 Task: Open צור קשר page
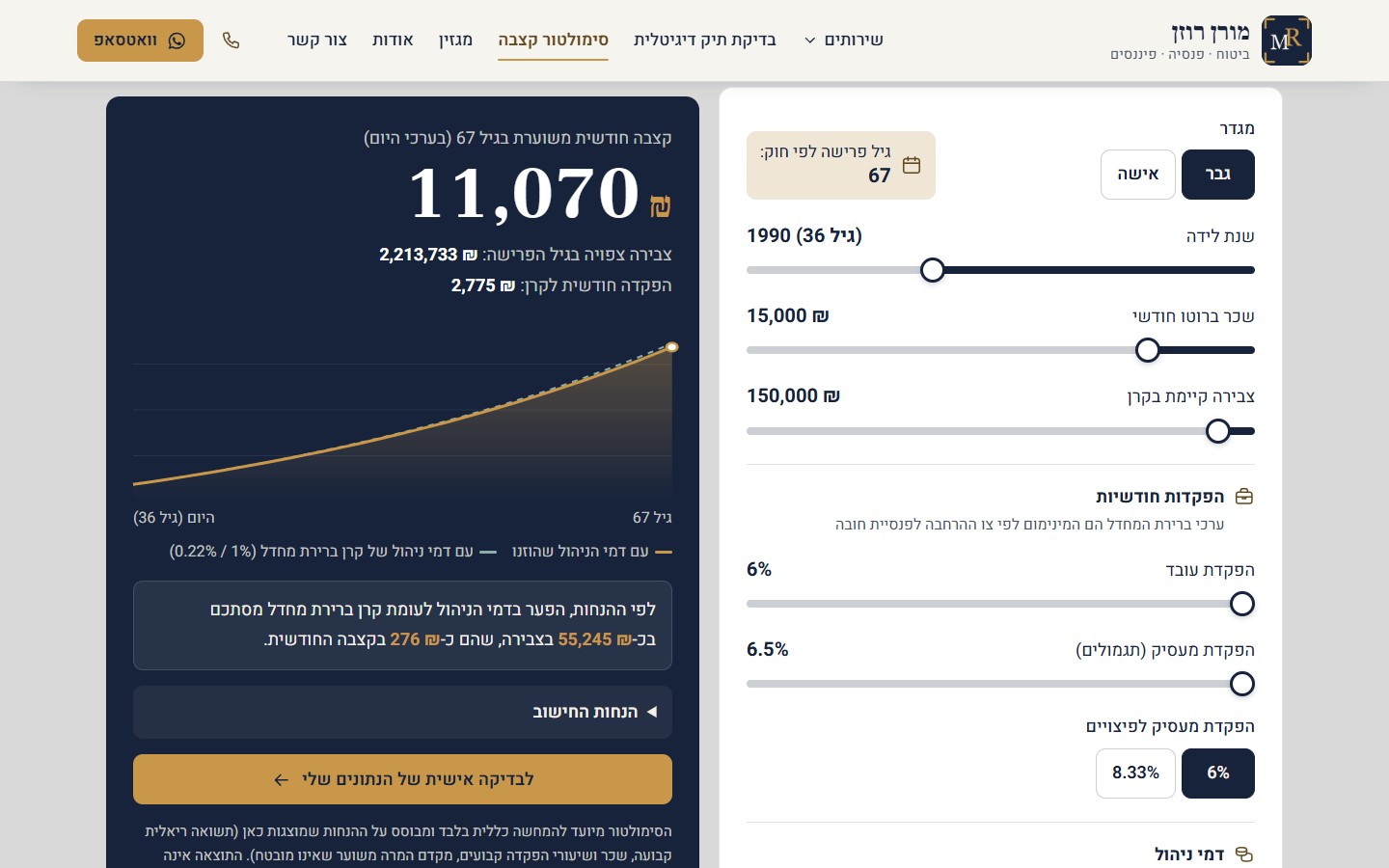click(317, 41)
